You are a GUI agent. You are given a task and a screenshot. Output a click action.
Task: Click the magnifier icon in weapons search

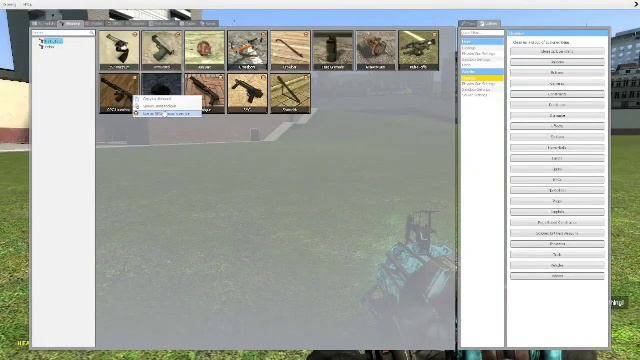[x=92, y=33]
